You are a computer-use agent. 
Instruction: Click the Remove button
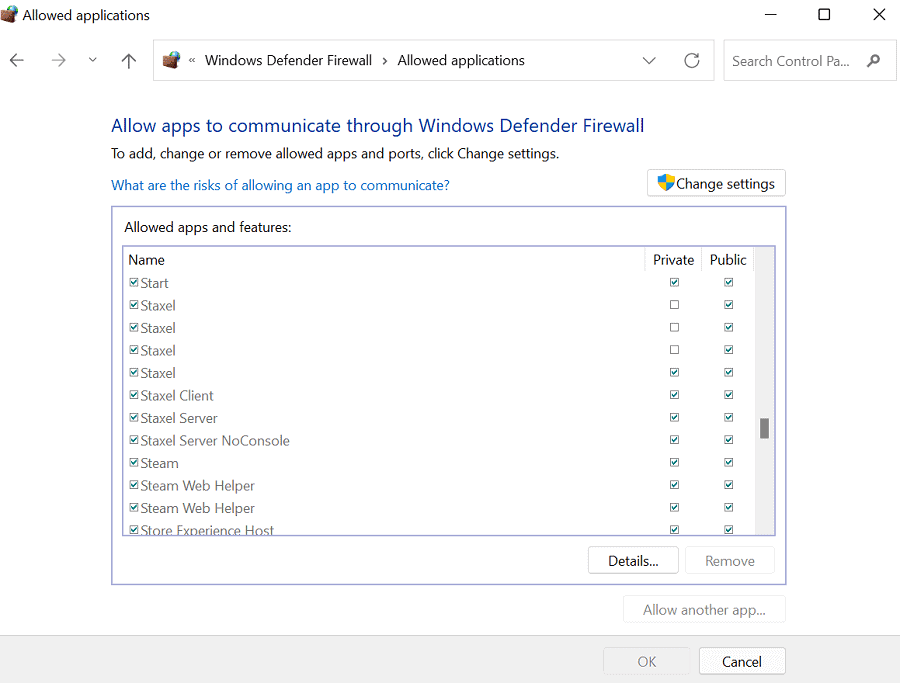click(x=730, y=560)
